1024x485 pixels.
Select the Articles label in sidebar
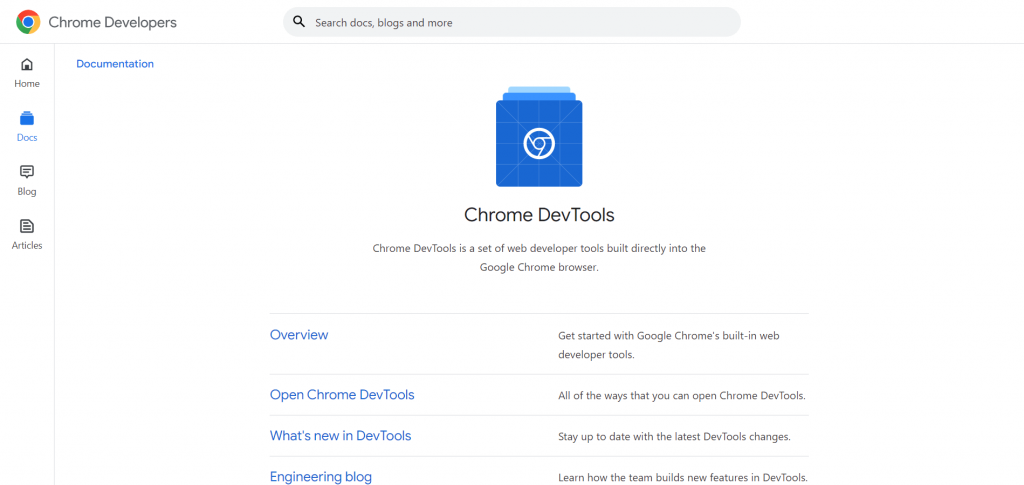point(27,246)
